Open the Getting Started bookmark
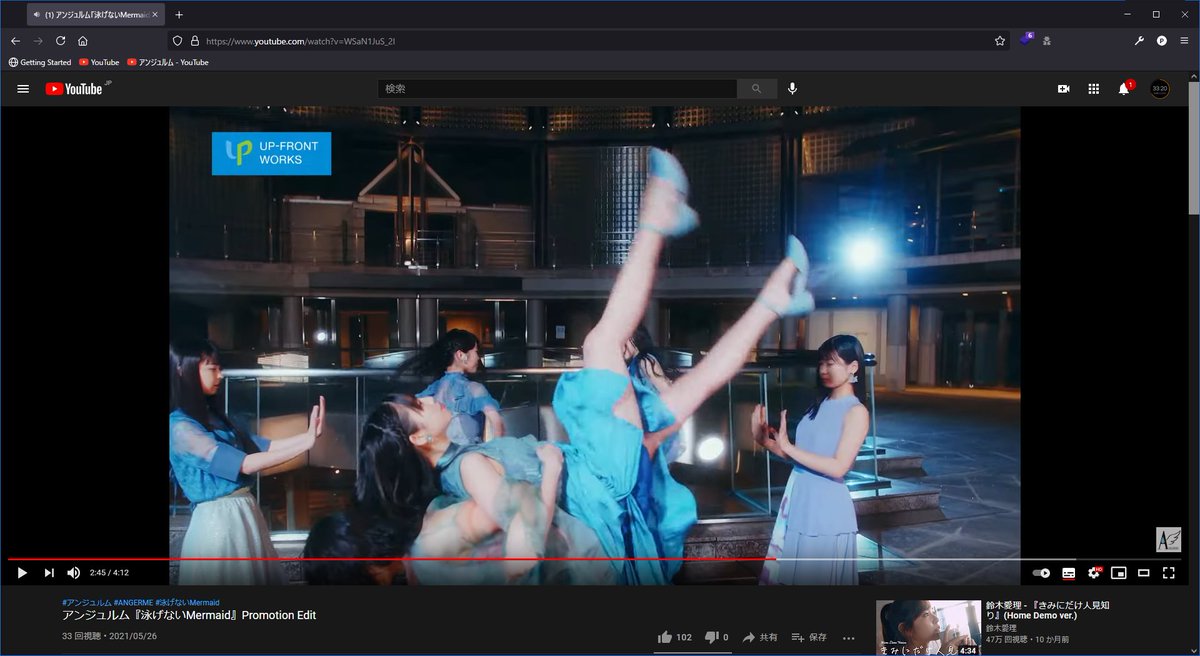Viewport: 1200px width, 656px height. (x=40, y=62)
